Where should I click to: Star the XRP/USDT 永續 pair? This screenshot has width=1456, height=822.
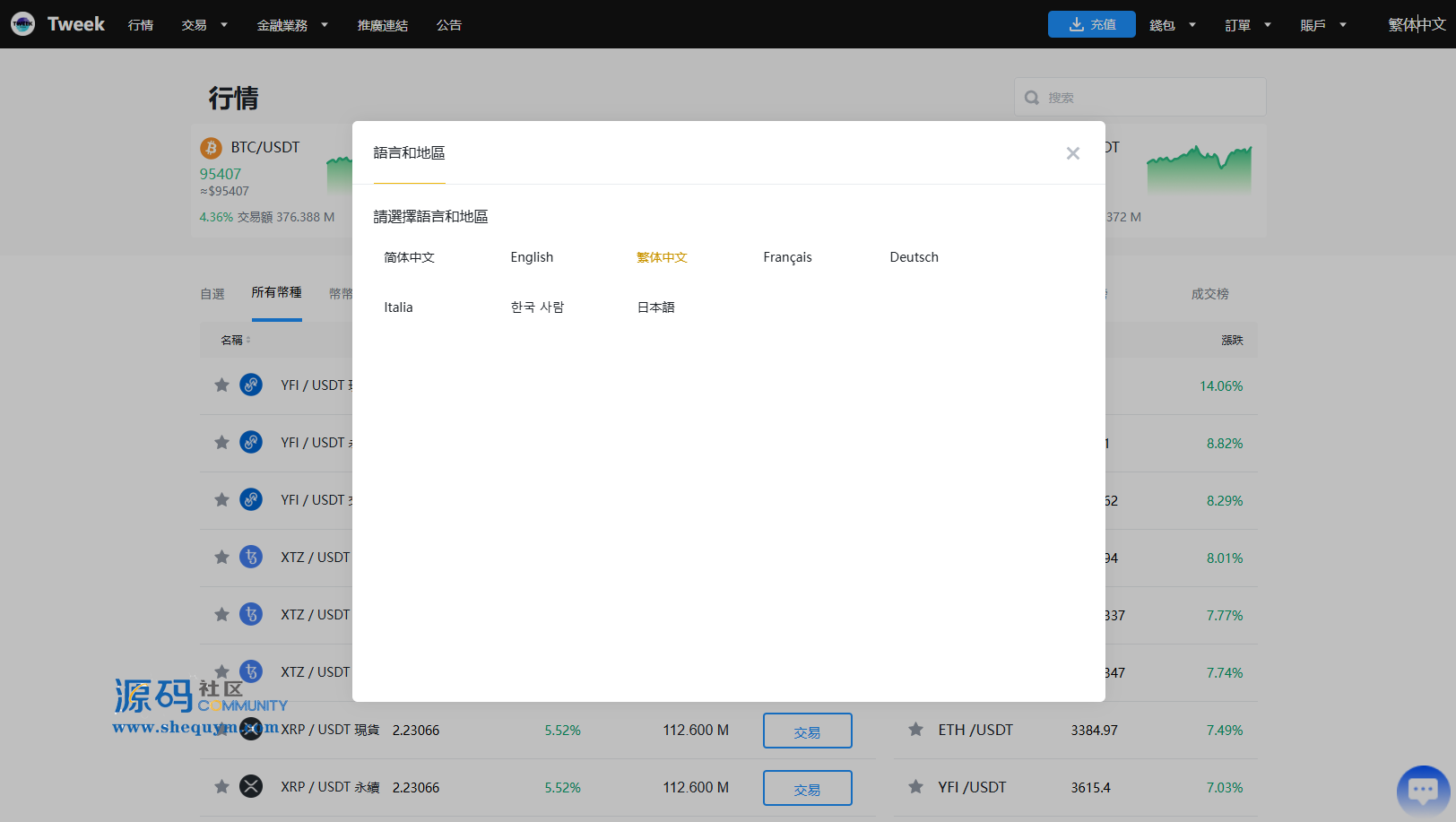pos(221,787)
